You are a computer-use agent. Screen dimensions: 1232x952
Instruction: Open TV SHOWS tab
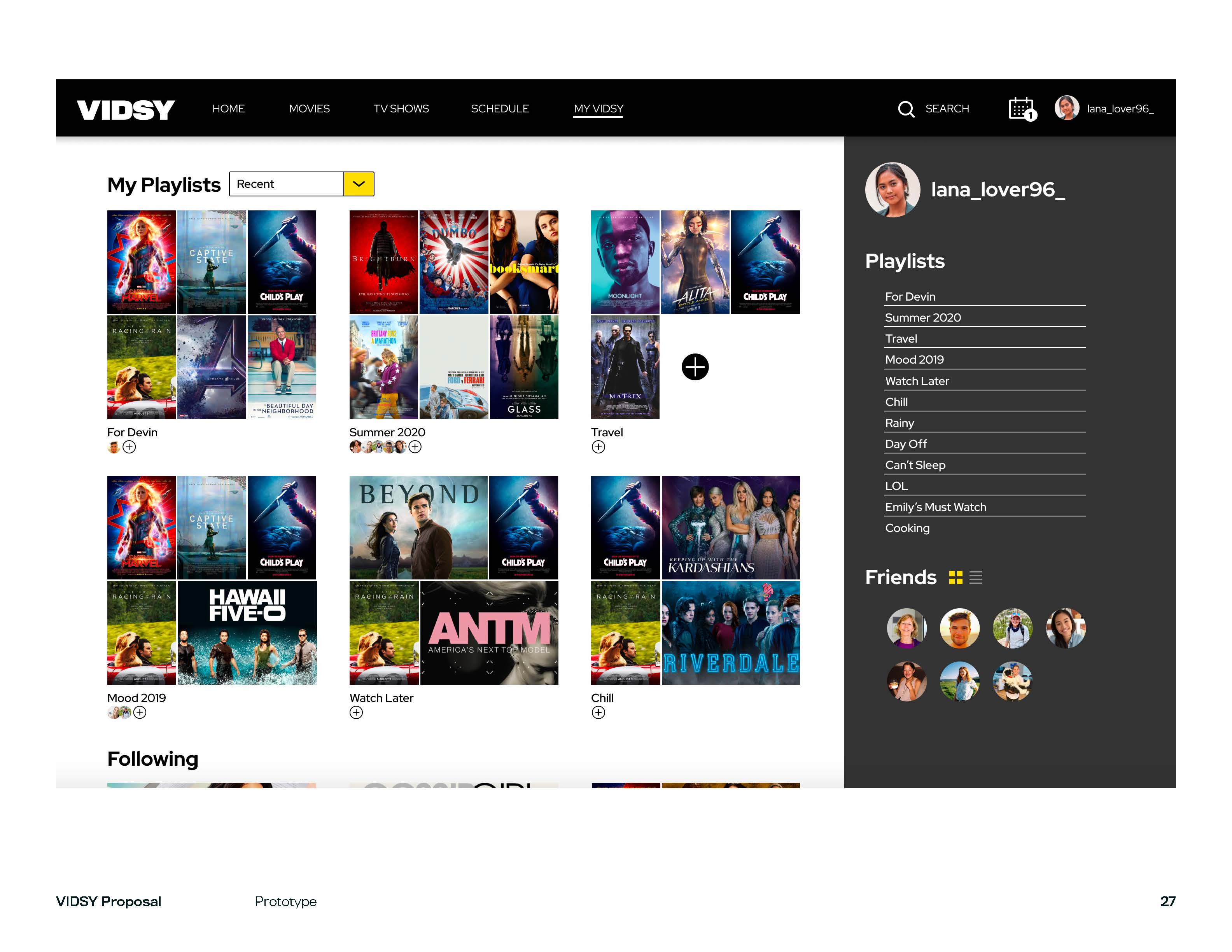coord(401,109)
